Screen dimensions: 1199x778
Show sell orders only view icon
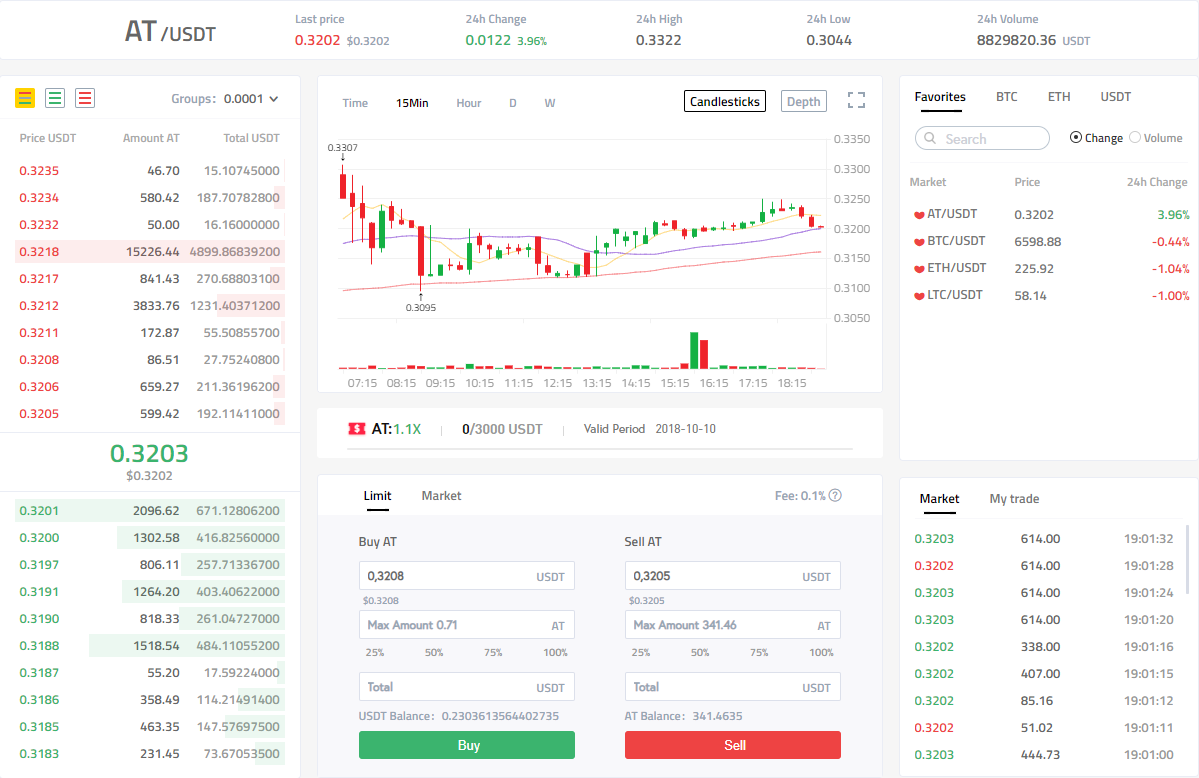click(85, 98)
